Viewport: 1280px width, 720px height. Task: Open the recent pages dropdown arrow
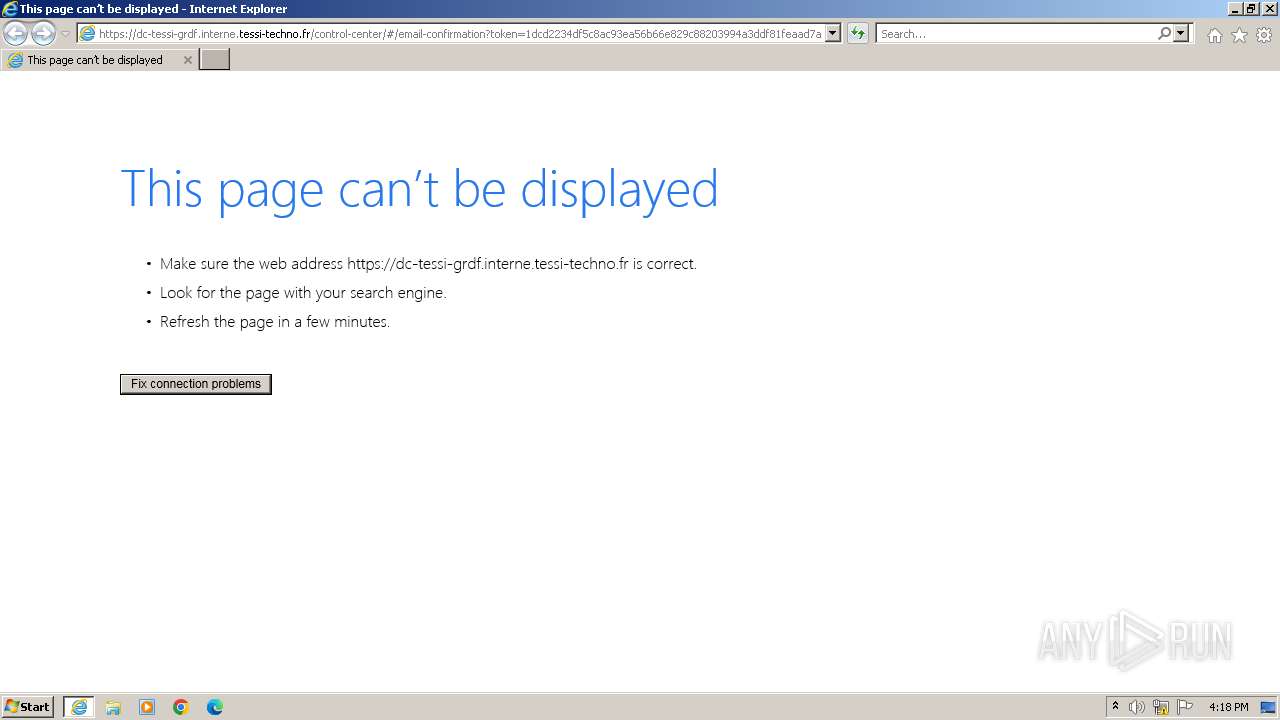coord(65,34)
